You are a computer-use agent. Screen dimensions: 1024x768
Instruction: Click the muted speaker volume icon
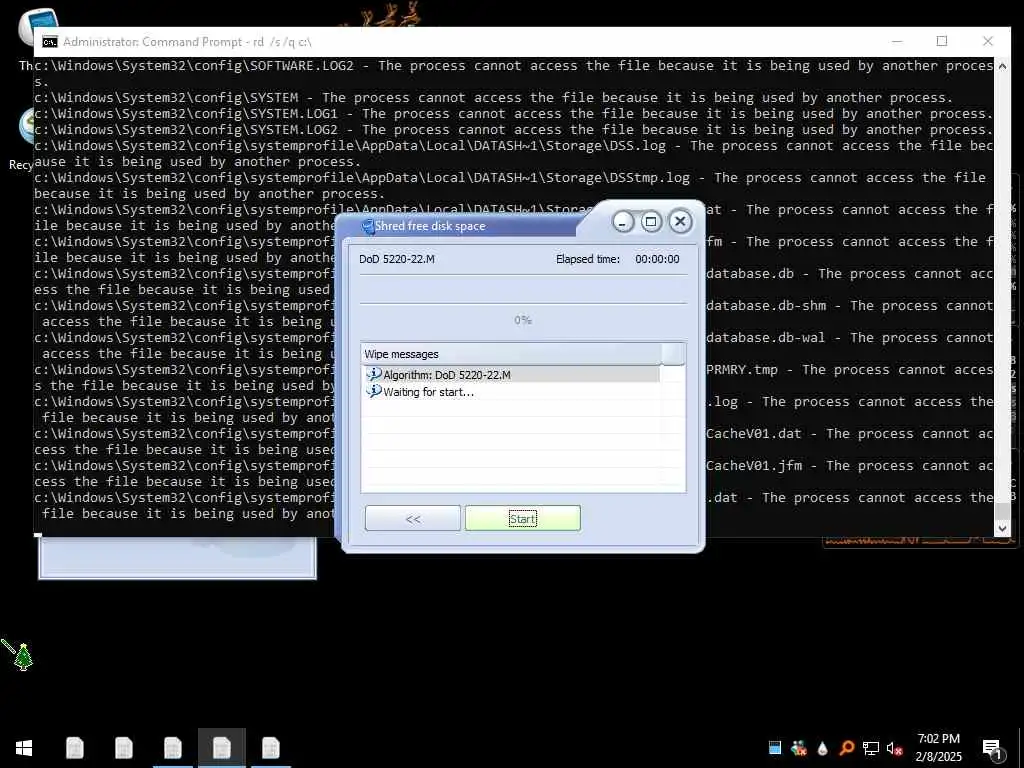pos(894,749)
